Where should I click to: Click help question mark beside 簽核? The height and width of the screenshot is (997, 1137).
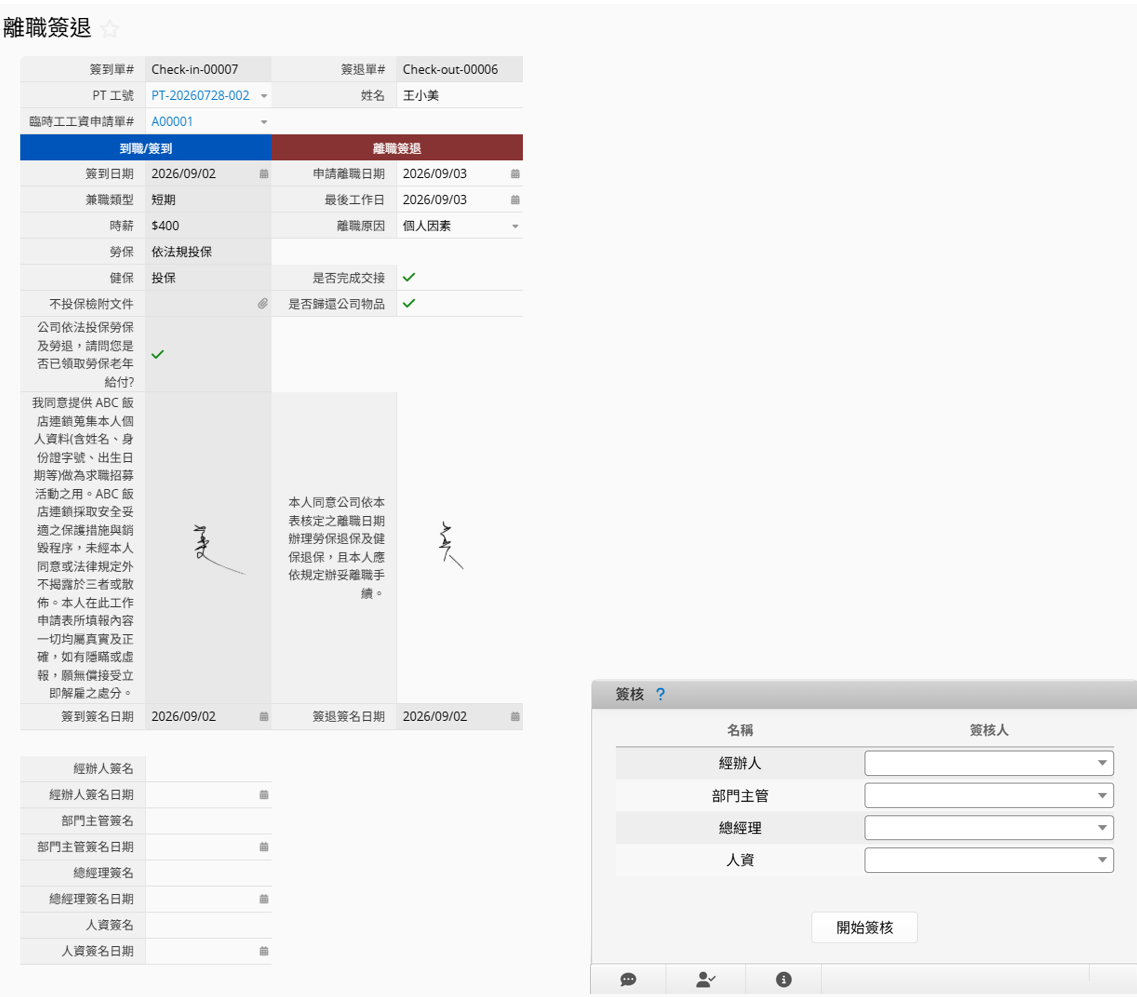click(660, 694)
